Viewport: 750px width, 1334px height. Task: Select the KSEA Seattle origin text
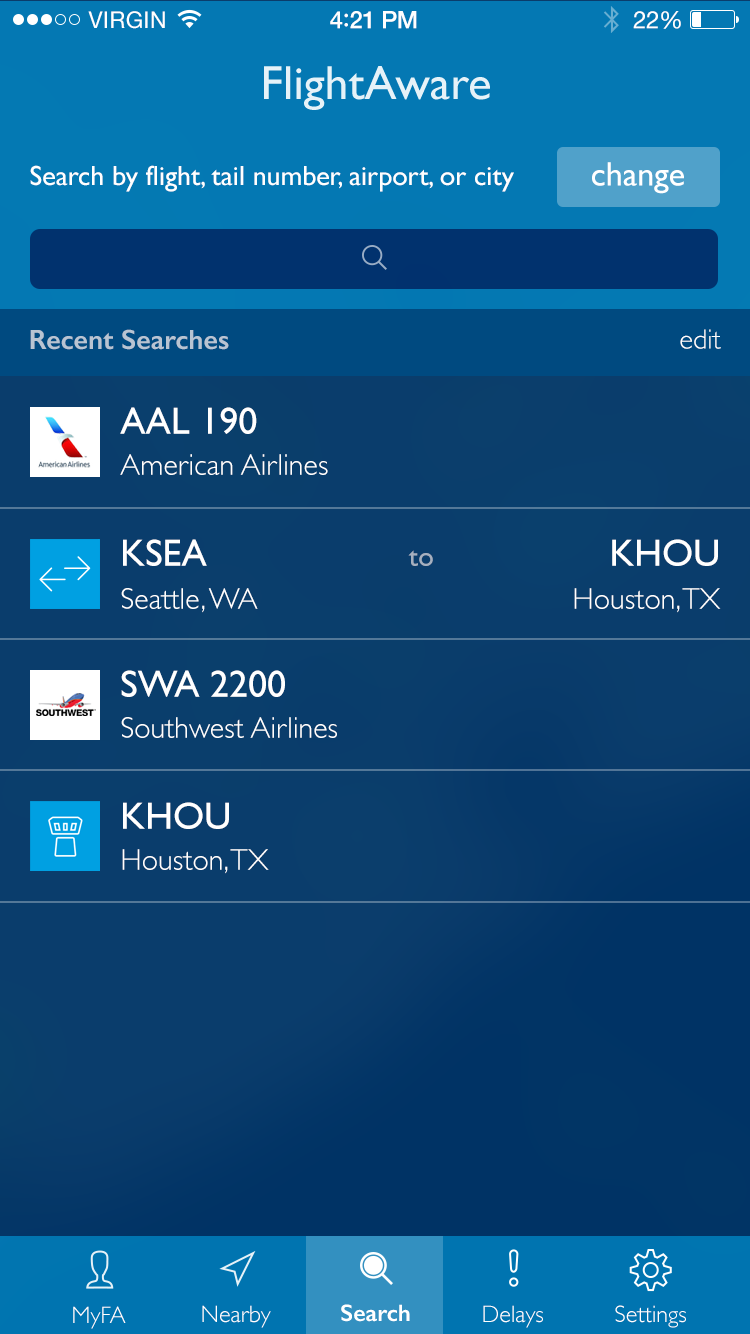point(188,574)
